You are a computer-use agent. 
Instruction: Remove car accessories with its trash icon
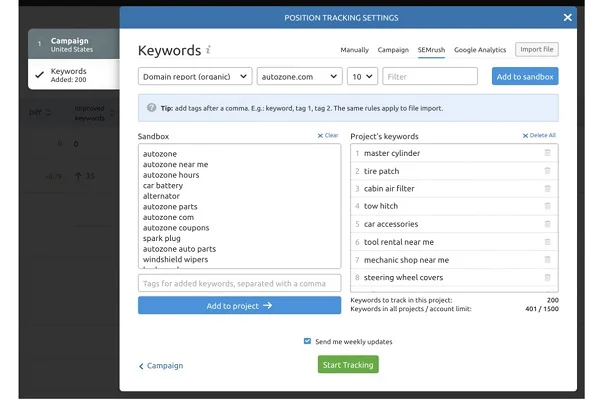pos(547,224)
